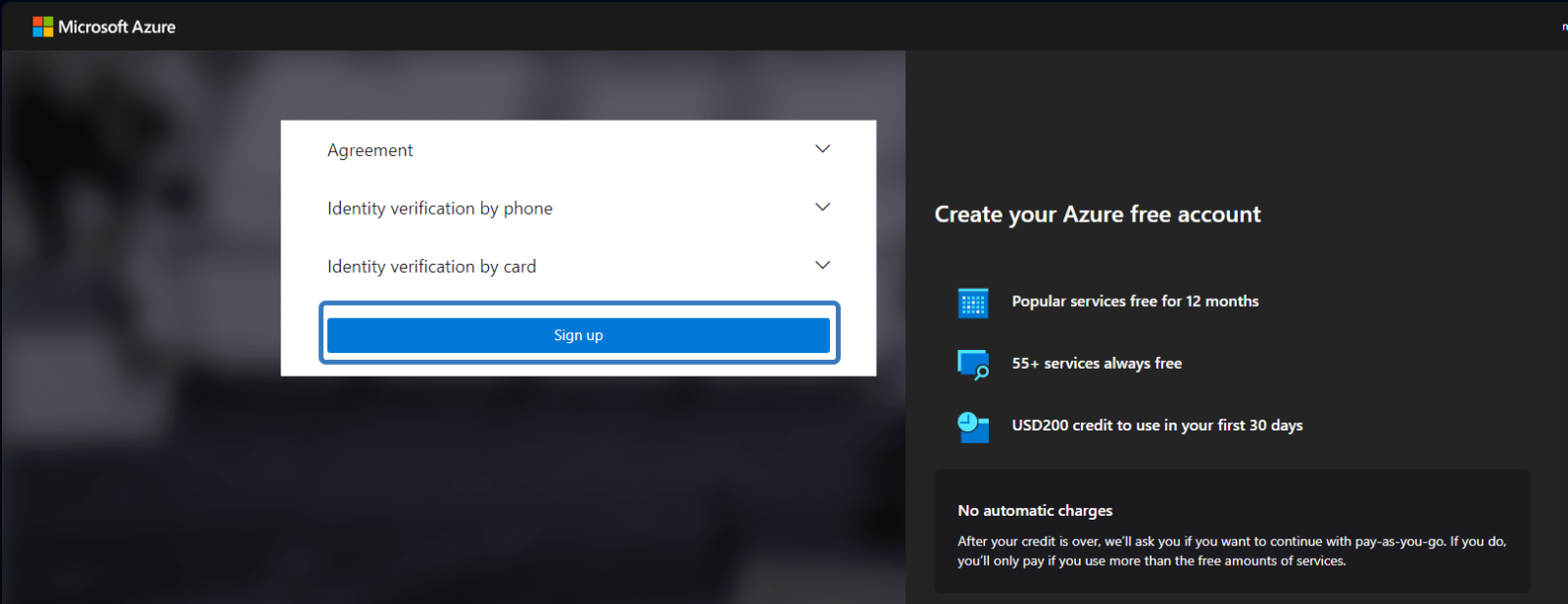
Task: Click the pay-as-you-go explanation paragraph
Action: point(1232,551)
